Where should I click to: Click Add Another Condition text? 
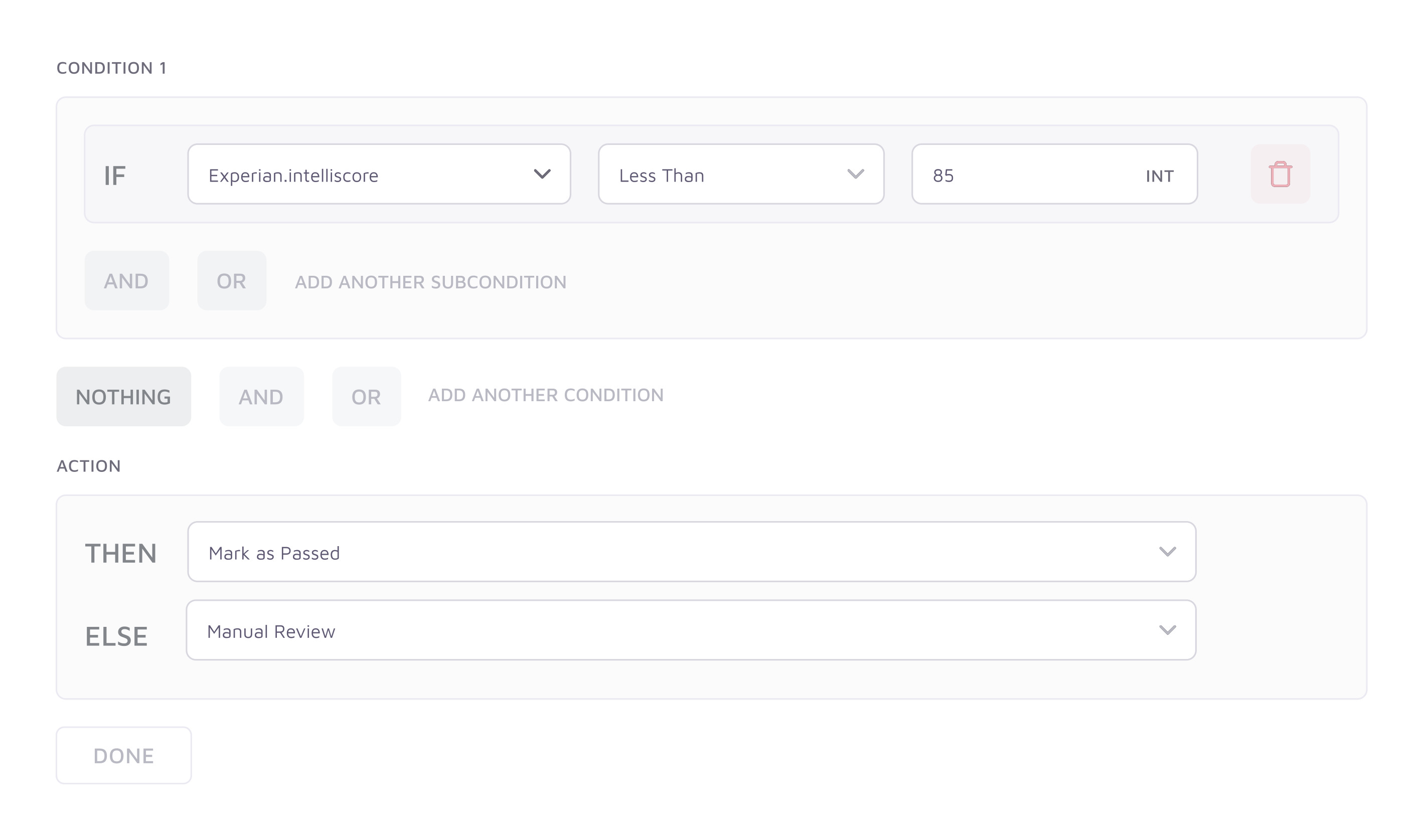coord(545,395)
